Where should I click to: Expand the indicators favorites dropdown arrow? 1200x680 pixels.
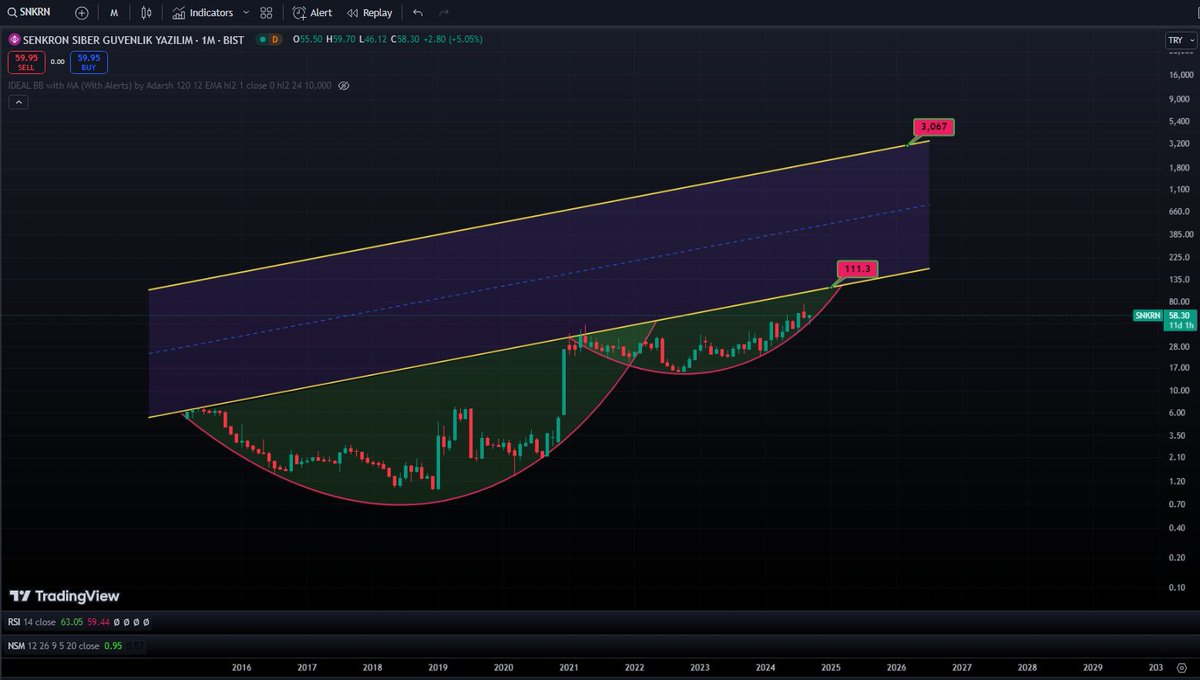click(246, 13)
